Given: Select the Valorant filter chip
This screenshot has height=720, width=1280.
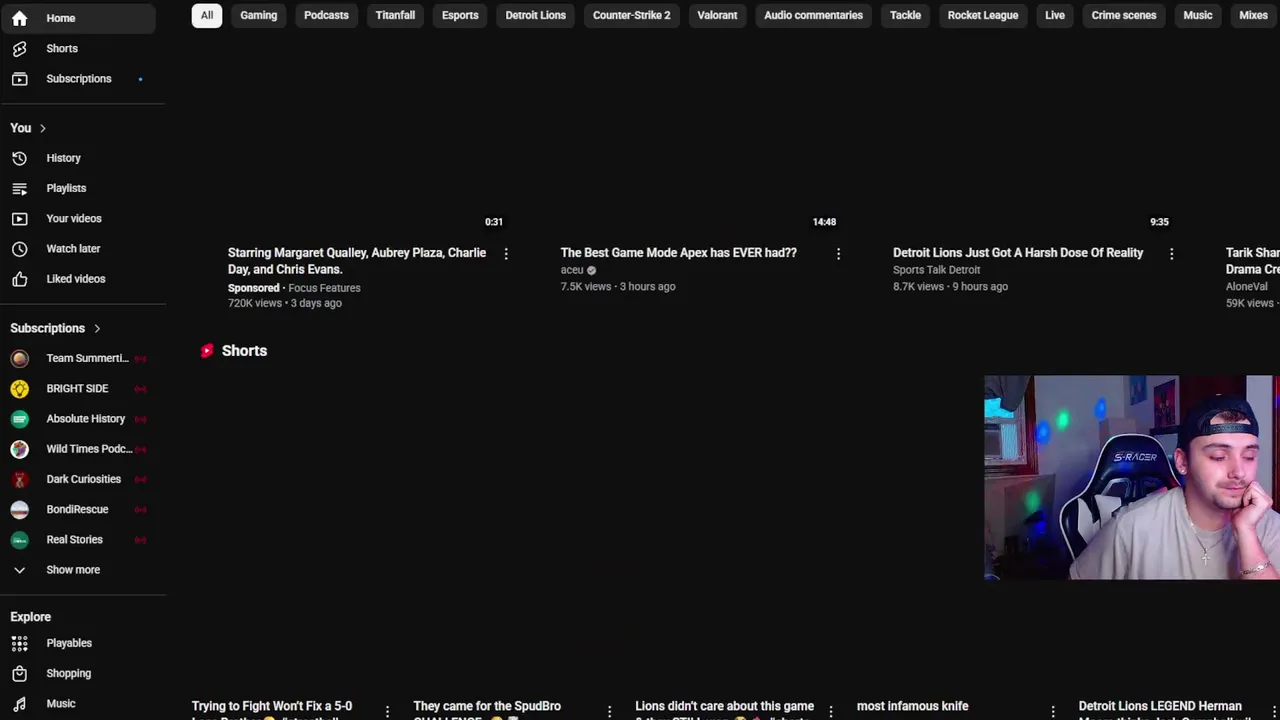Looking at the screenshot, I should 717,15.
